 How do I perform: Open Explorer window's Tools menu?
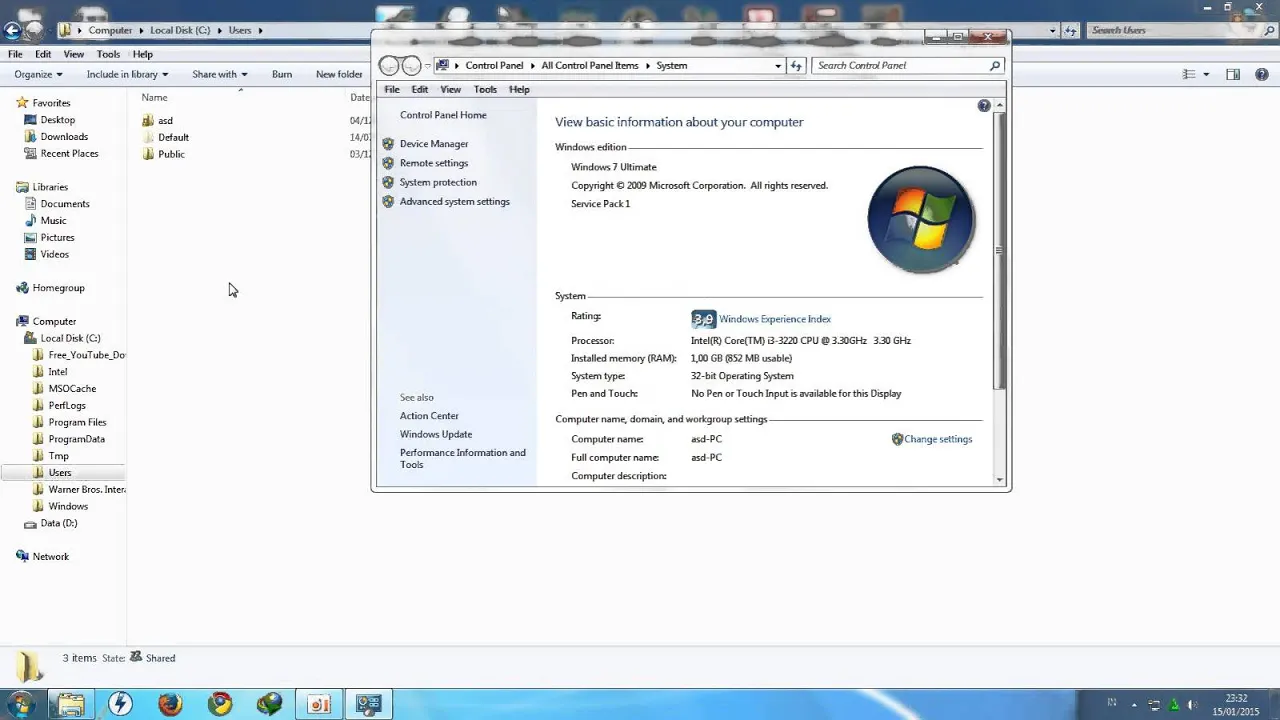click(x=108, y=54)
